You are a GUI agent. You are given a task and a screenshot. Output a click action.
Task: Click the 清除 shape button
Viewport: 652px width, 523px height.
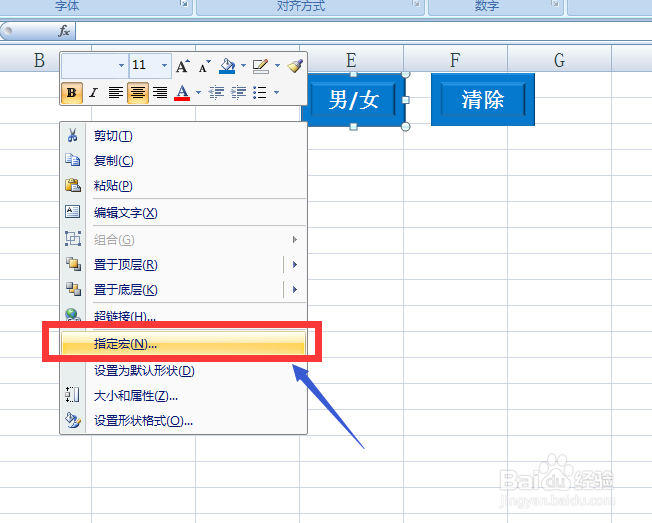point(483,99)
